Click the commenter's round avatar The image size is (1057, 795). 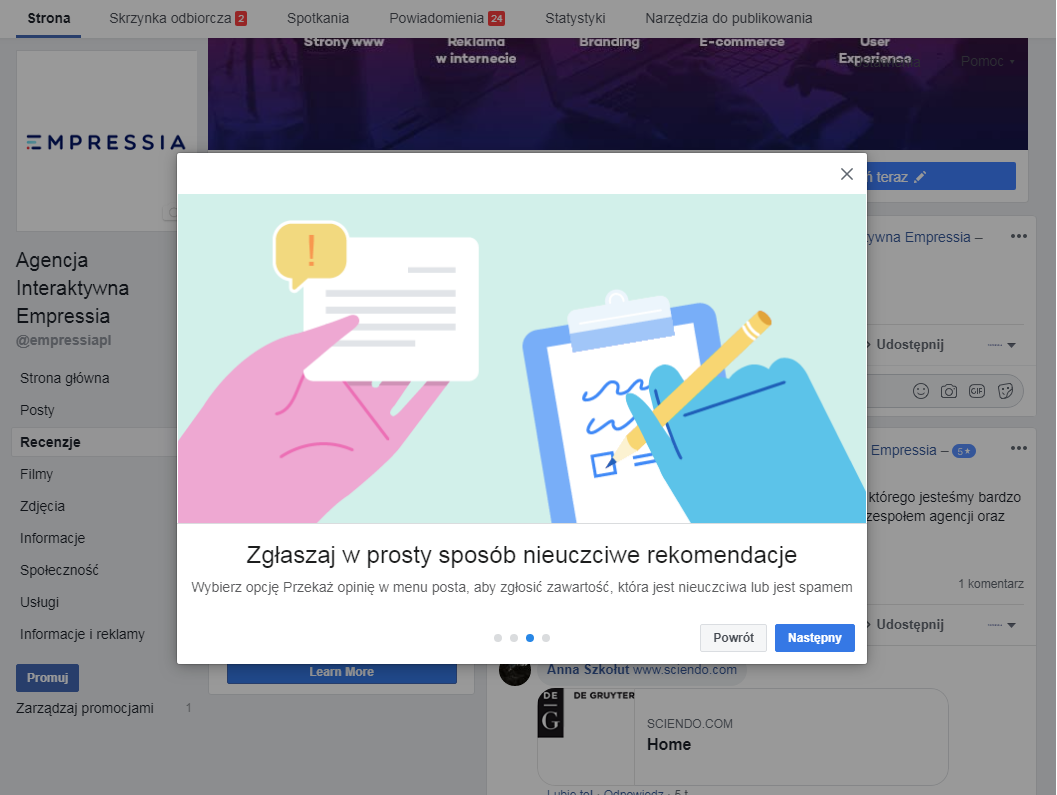click(x=515, y=673)
